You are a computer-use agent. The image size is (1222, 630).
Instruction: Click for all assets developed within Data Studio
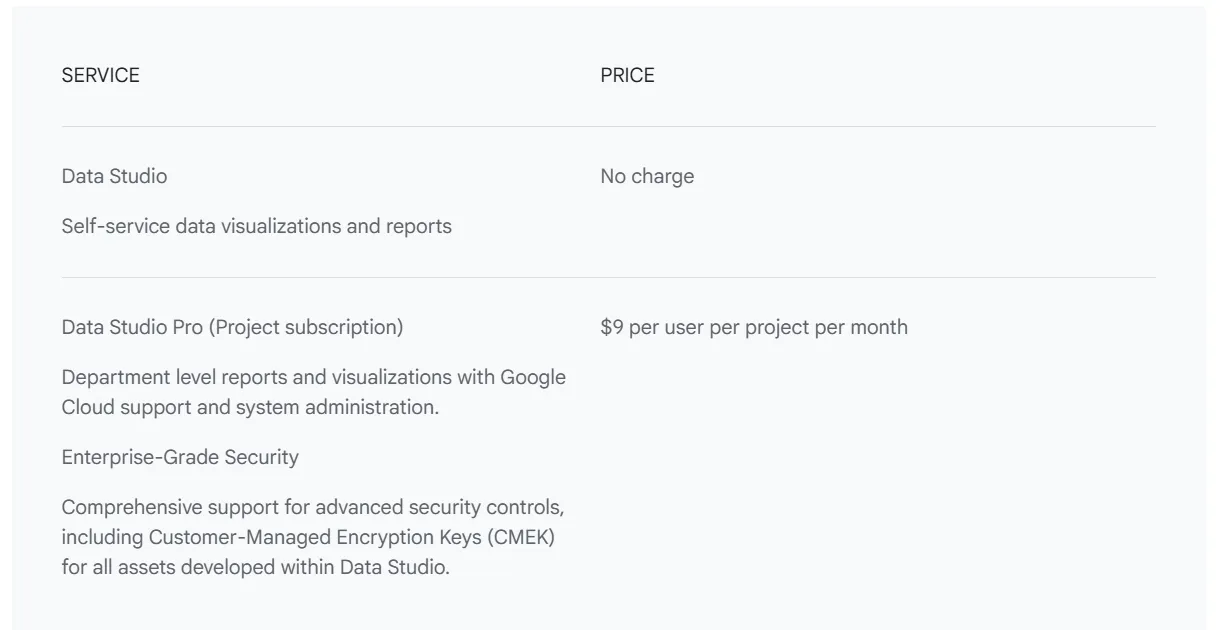pyautogui.click(x=256, y=568)
